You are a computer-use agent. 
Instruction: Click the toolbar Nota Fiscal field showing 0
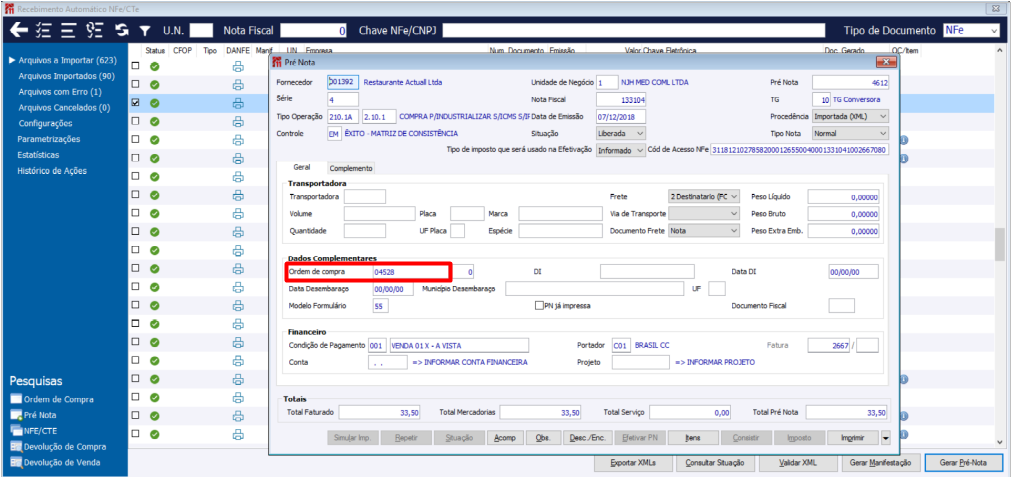click(314, 30)
